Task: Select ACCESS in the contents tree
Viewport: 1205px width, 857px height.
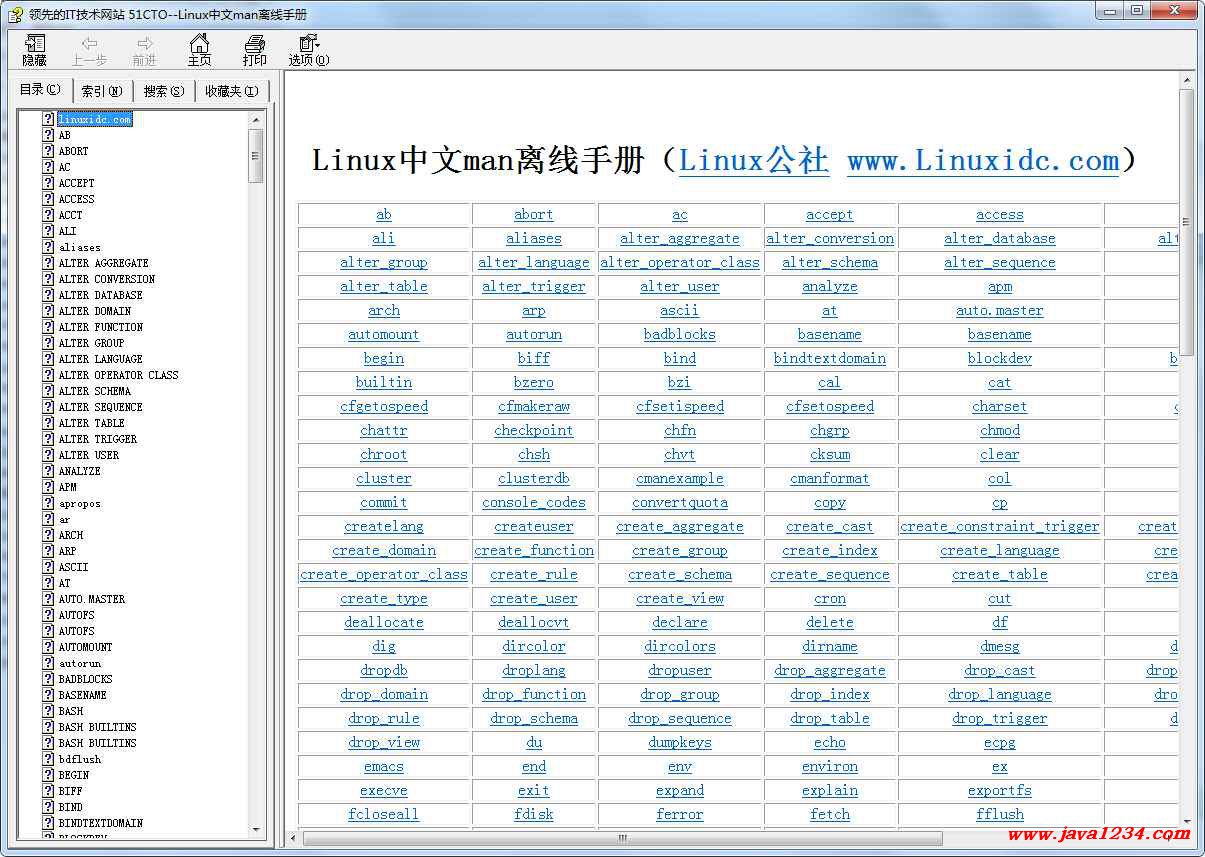Action: click(x=76, y=199)
